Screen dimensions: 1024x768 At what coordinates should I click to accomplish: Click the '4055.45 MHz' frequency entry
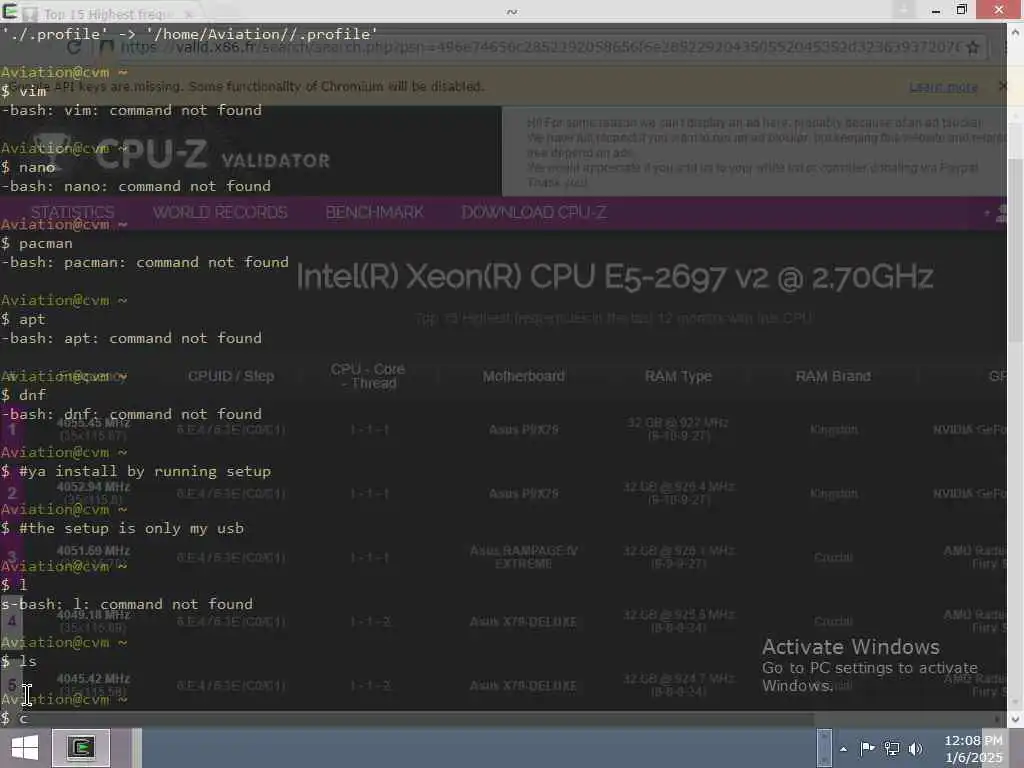click(93, 423)
